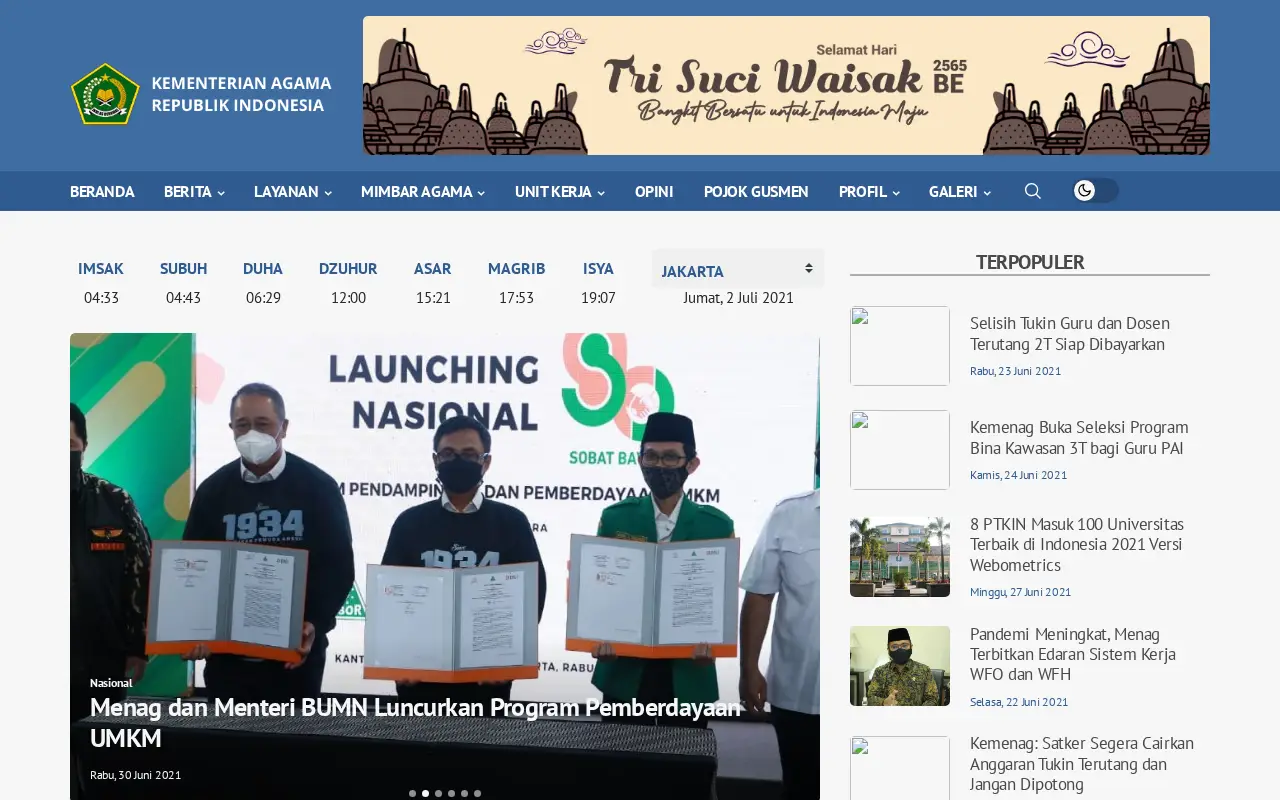1280x800 pixels.
Task: Click the Tri Suci Waisak banner
Action: 786,85
